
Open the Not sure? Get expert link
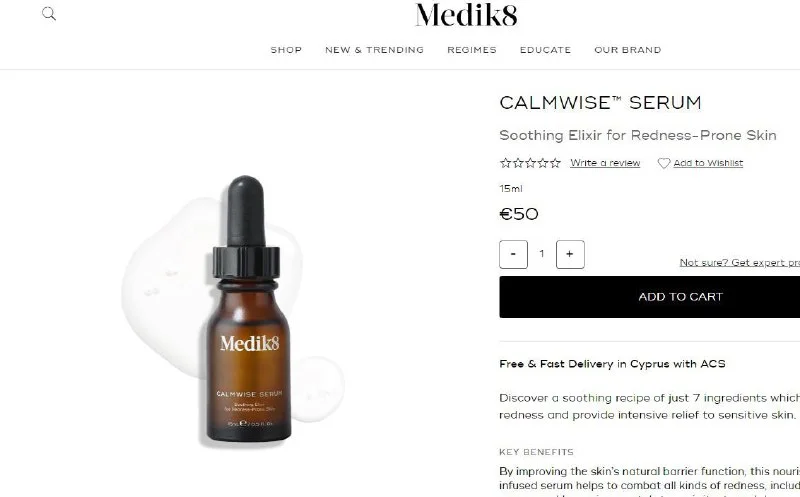tap(740, 262)
